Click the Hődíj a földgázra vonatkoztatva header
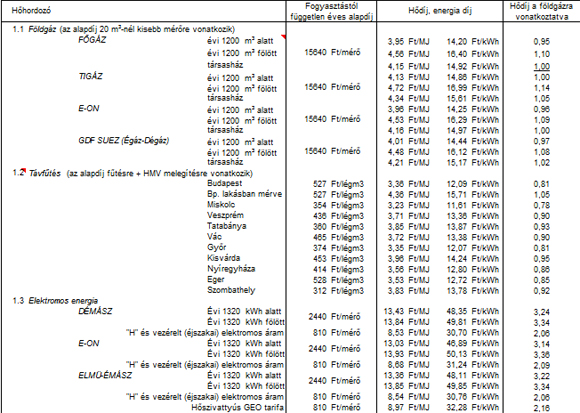Viewport: 580px width, 413px height. [x=541, y=11]
